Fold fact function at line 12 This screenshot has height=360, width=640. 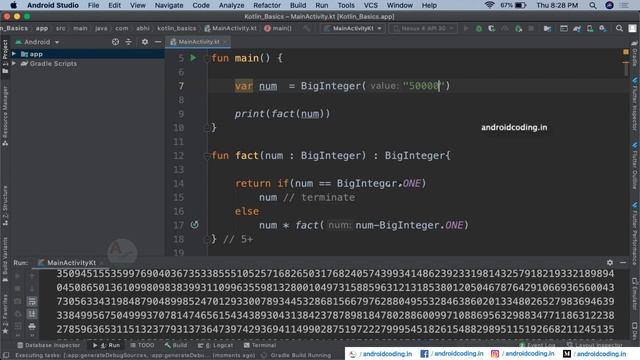[207, 156]
